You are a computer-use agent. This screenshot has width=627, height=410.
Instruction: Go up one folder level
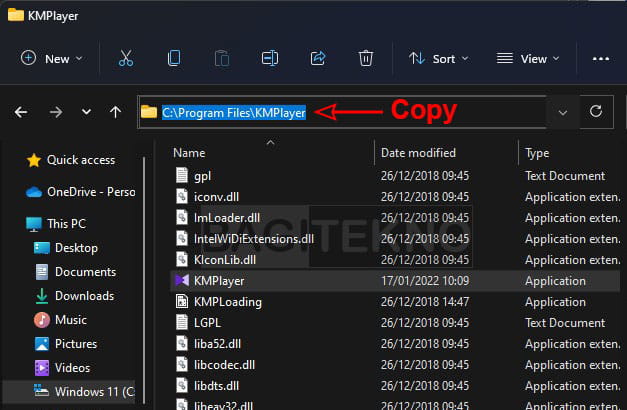coord(116,112)
